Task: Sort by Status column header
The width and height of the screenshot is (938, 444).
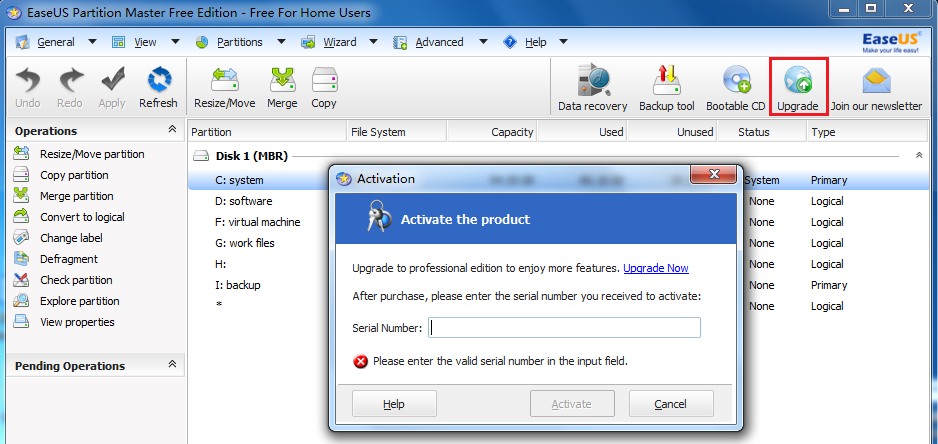Action: [762, 132]
